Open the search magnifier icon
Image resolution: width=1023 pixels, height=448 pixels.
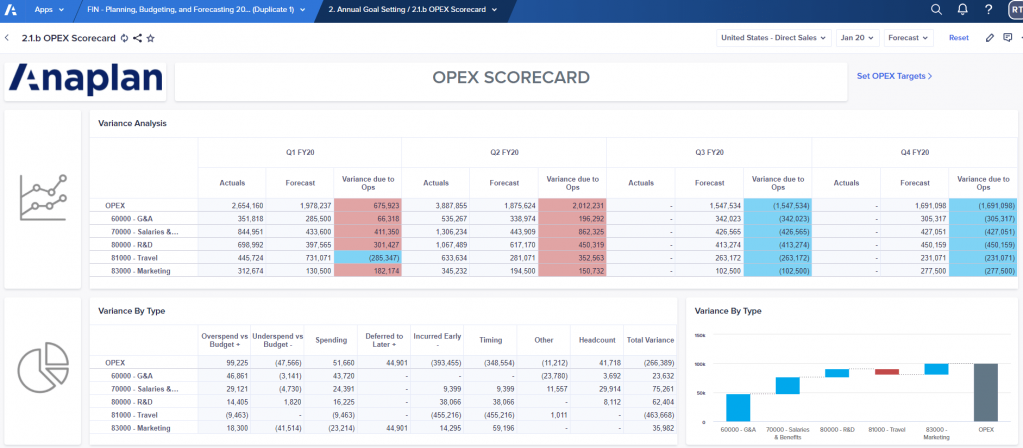[936, 9]
